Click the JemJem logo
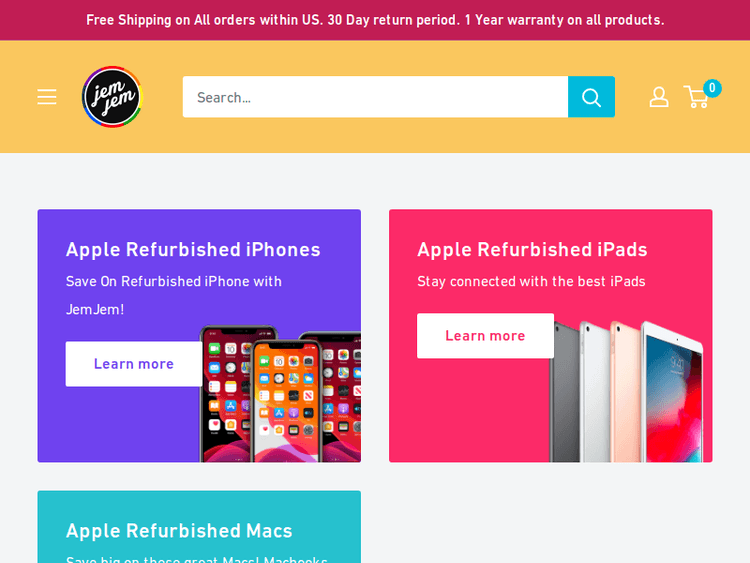The height and width of the screenshot is (563, 750). point(112,97)
